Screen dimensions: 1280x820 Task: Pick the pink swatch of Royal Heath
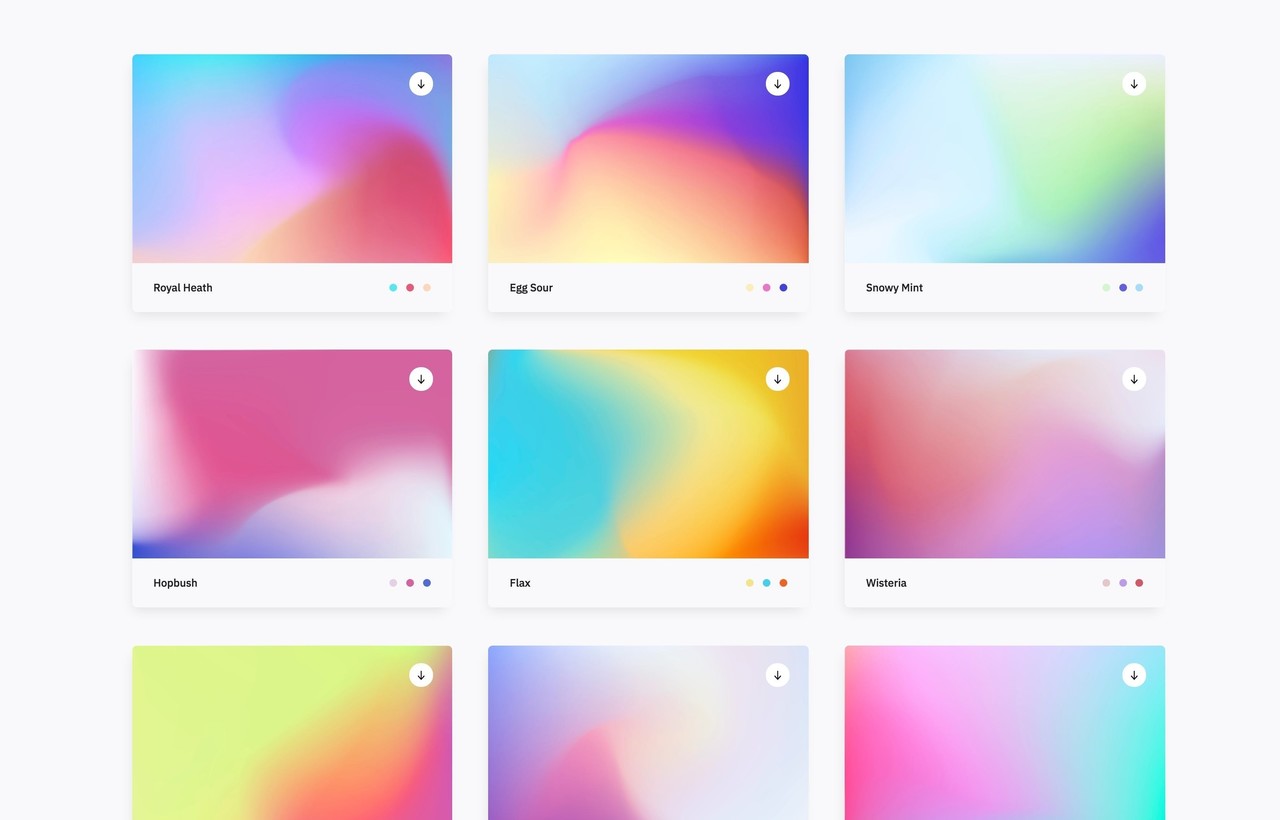[x=410, y=288]
